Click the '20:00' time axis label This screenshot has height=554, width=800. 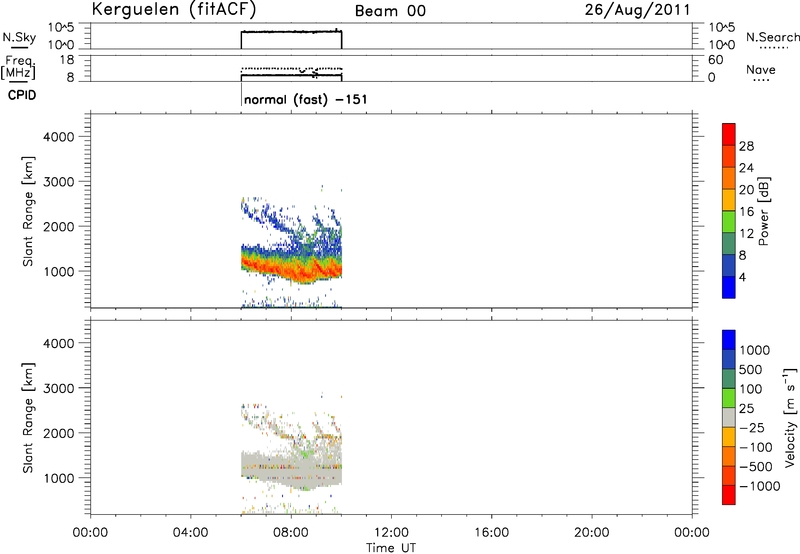(591, 533)
